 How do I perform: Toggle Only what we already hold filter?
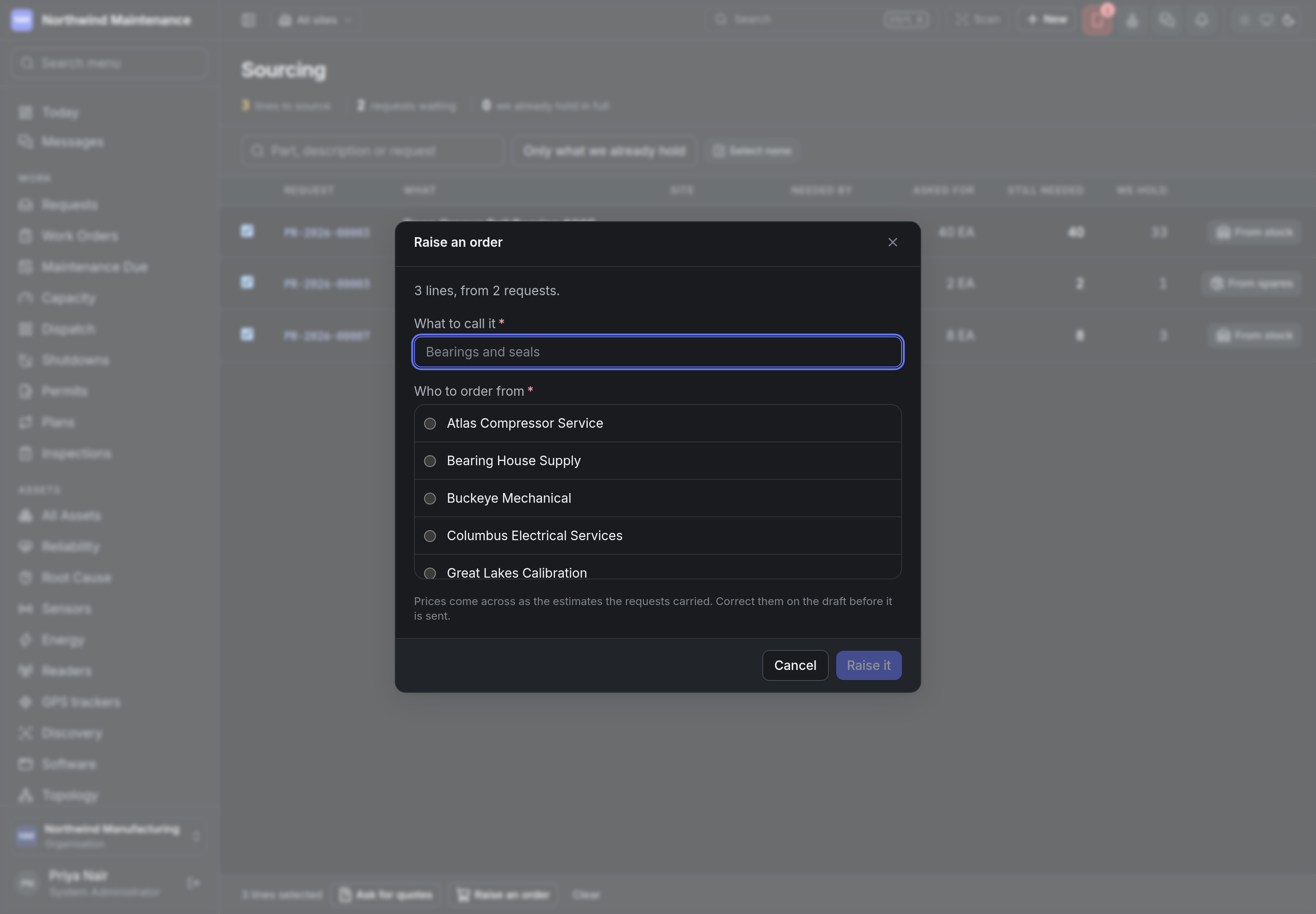point(604,151)
